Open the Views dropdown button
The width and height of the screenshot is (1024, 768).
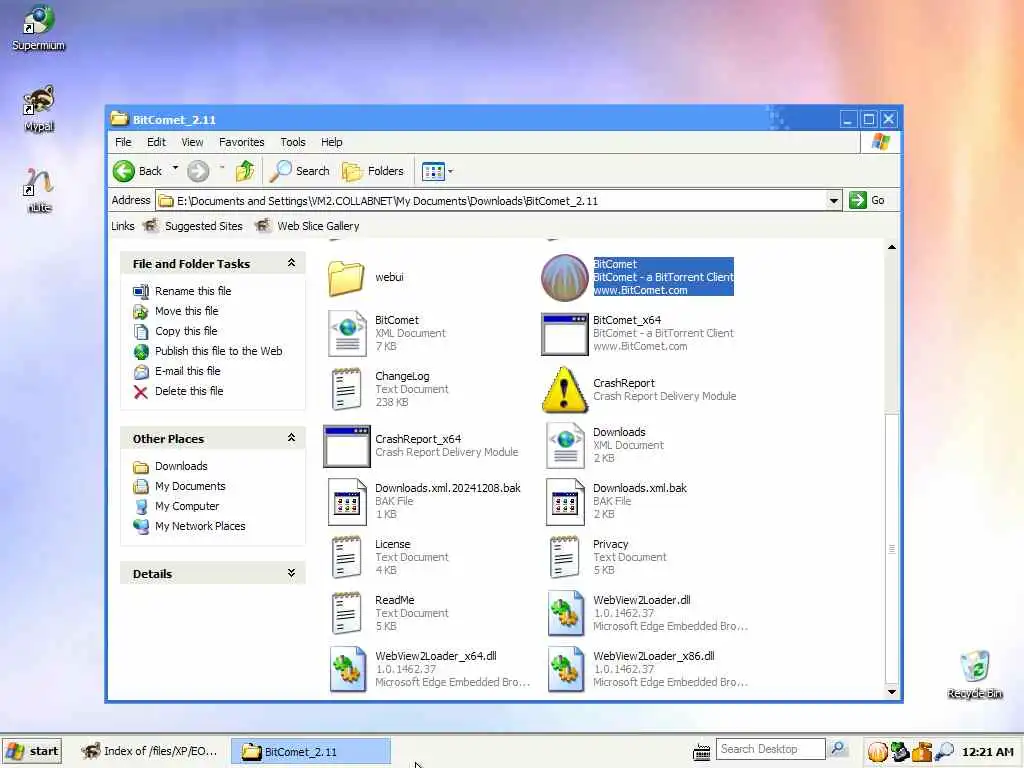pyautogui.click(x=437, y=171)
